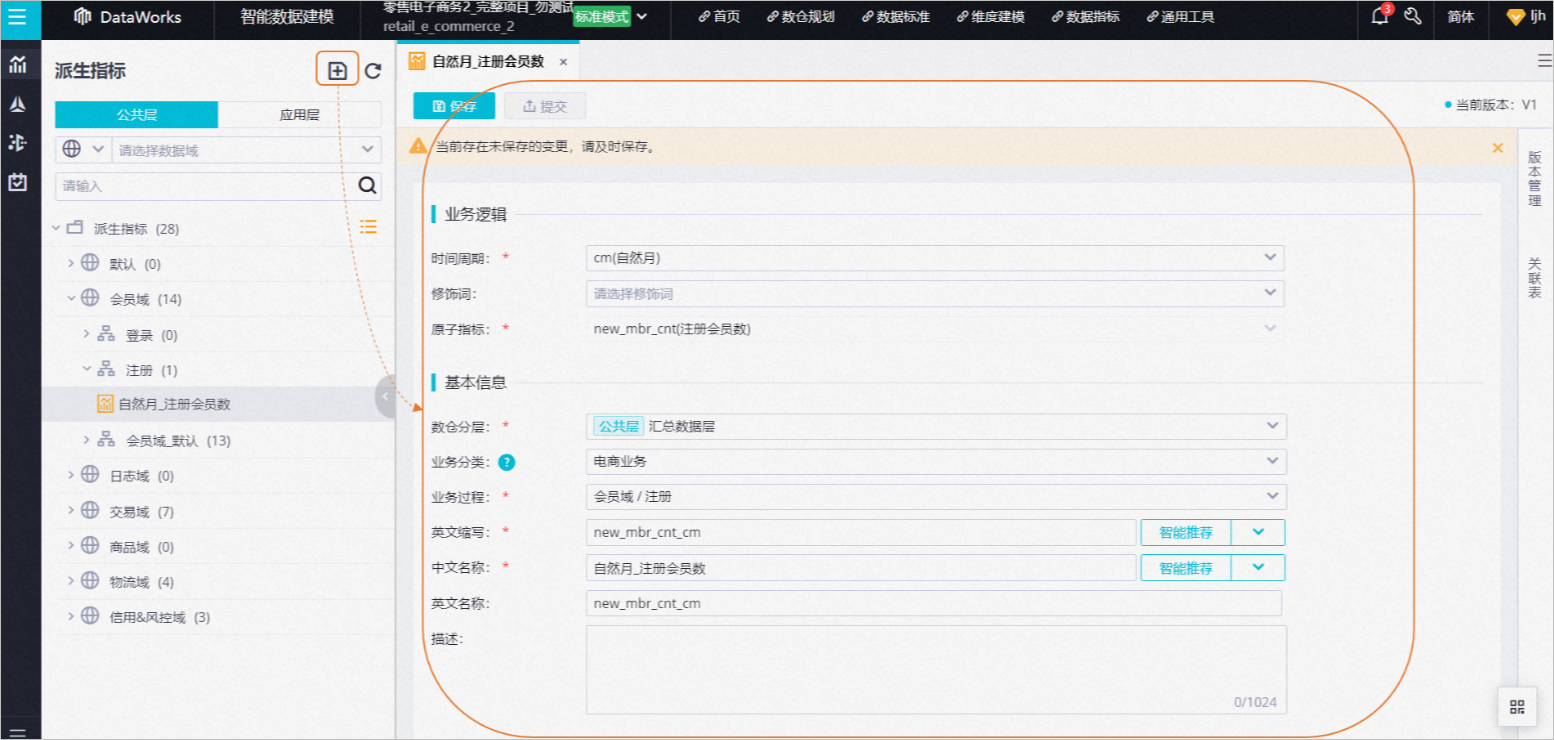Image resolution: width=1554 pixels, height=740 pixels.
Task: Refresh the derived metrics list
Action: tap(373, 71)
